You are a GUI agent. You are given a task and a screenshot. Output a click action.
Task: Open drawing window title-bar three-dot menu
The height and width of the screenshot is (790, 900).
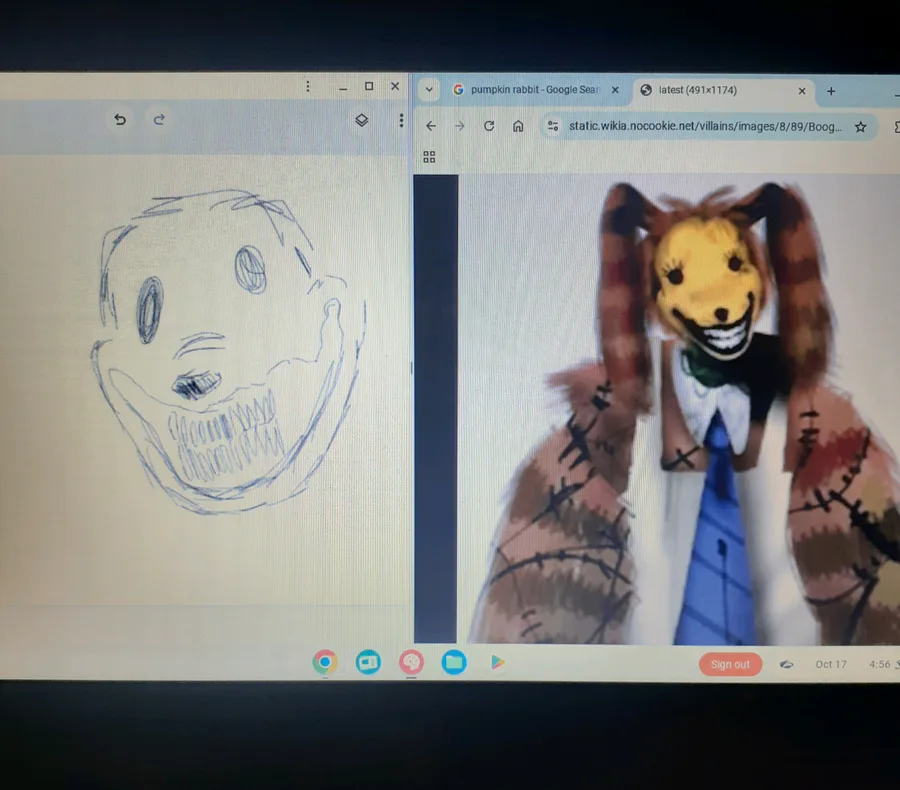click(308, 86)
